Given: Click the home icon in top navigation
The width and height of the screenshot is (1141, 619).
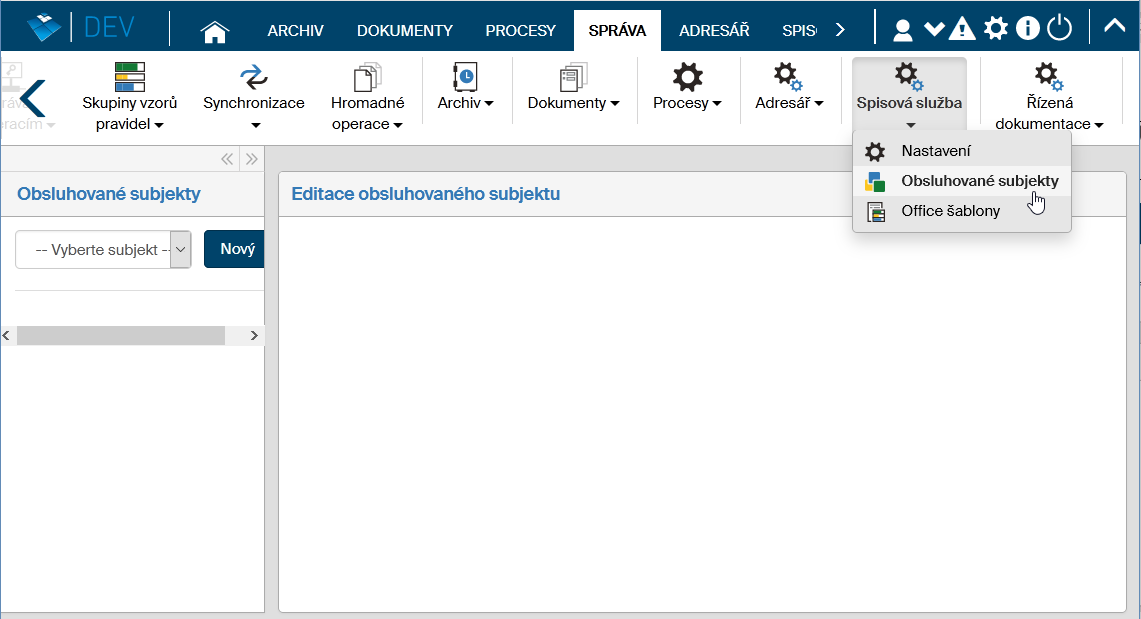Looking at the screenshot, I should 215,31.
